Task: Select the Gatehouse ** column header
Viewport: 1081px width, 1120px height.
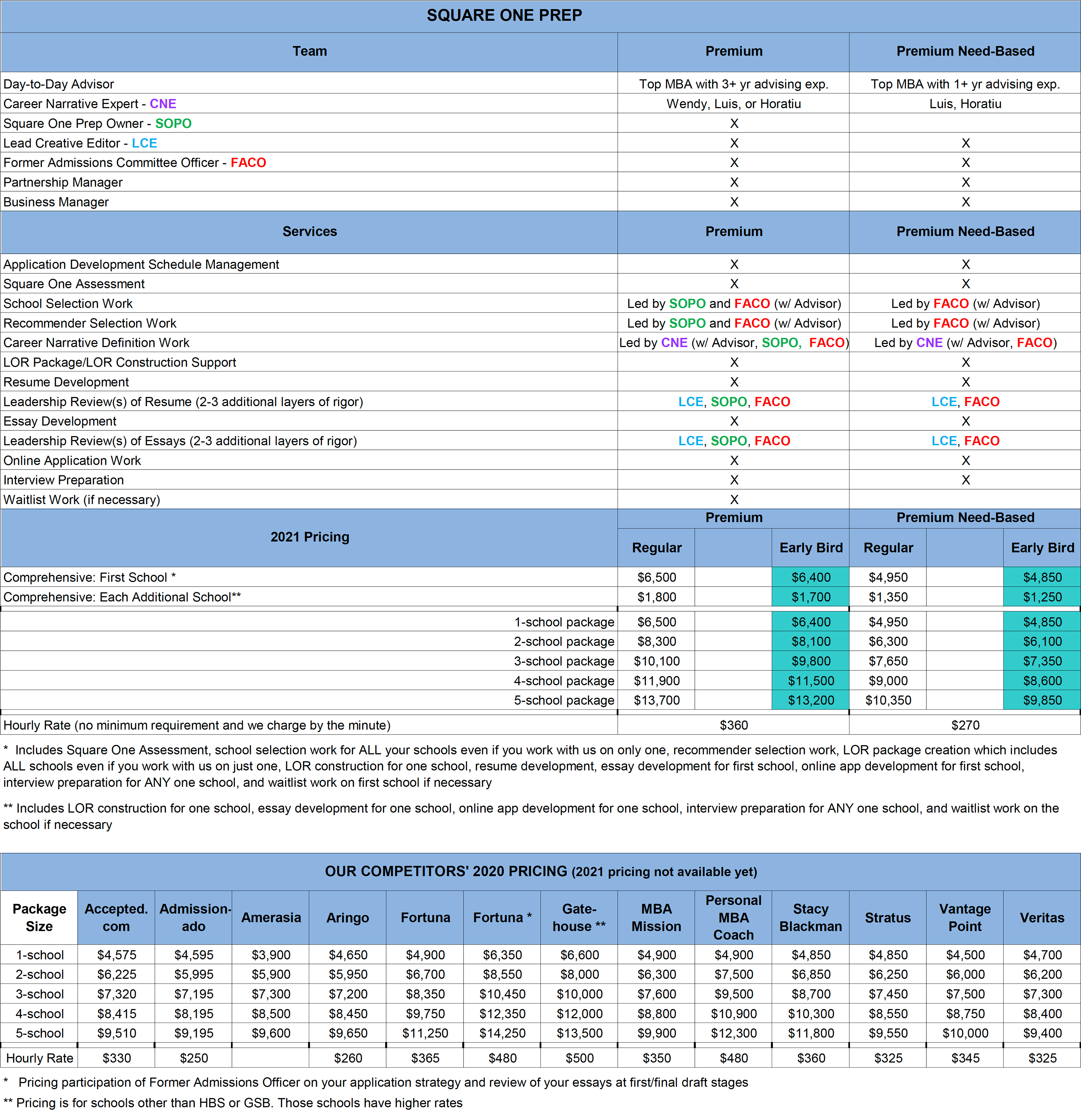Action: click(579, 917)
